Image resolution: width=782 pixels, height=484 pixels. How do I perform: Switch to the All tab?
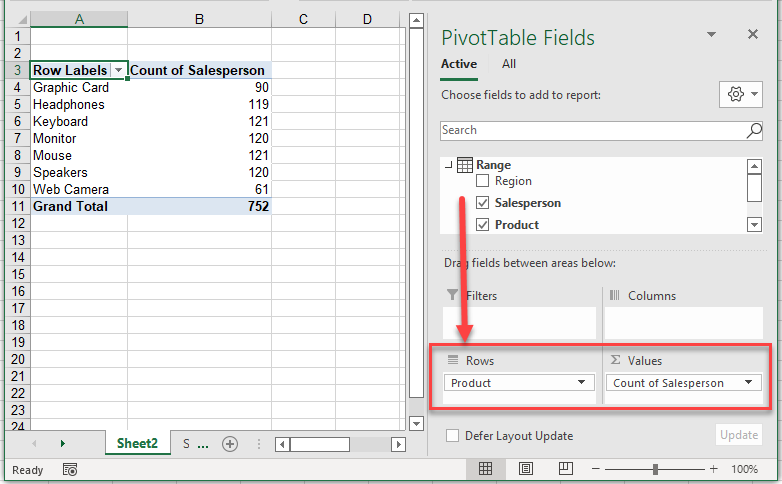pos(509,64)
